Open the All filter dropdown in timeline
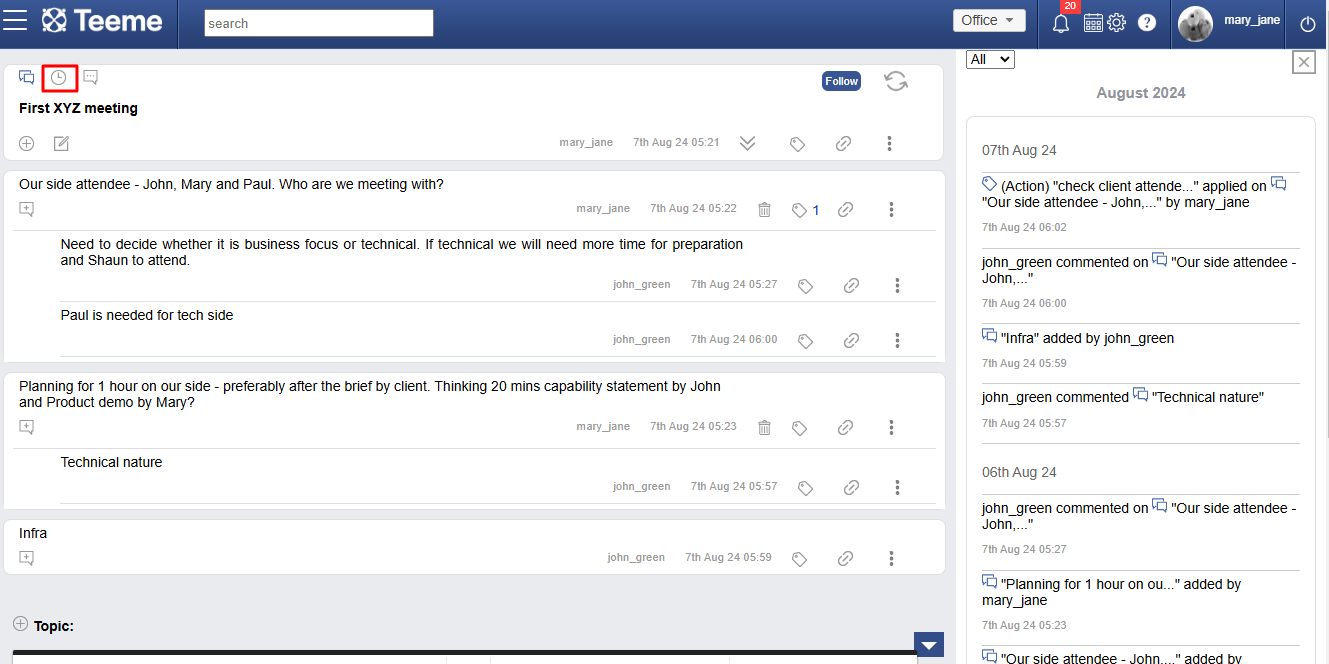The image size is (1329, 664). [x=990, y=59]
